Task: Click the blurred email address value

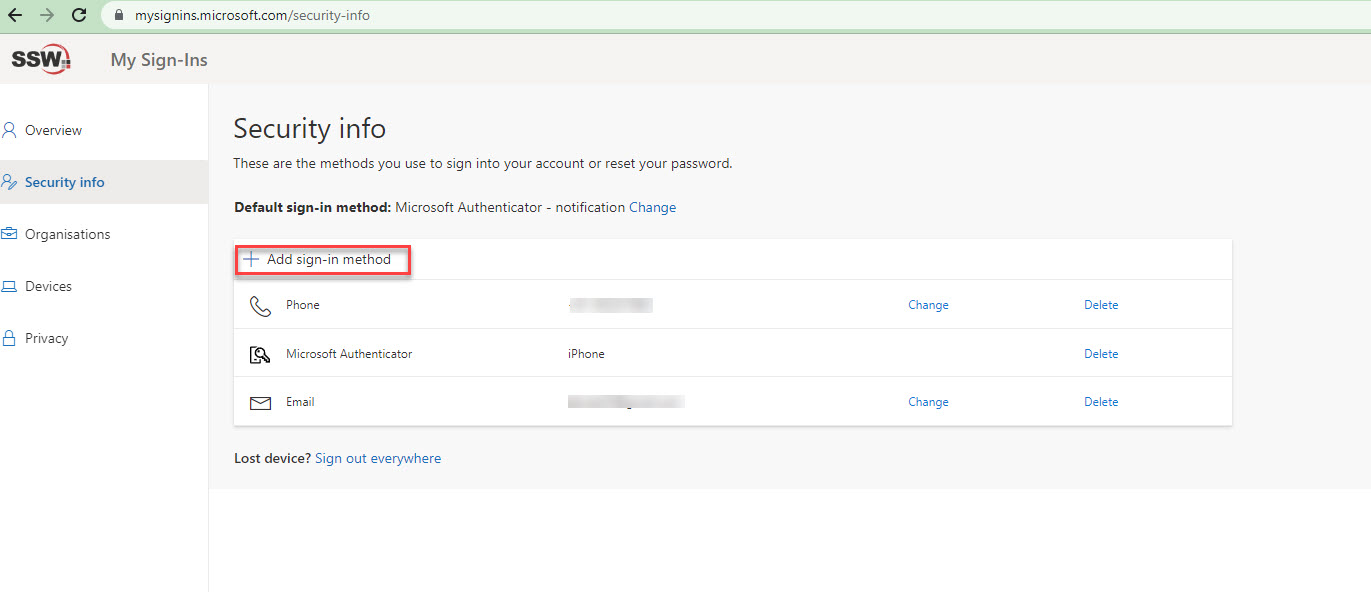Action: tap(625, 402)
